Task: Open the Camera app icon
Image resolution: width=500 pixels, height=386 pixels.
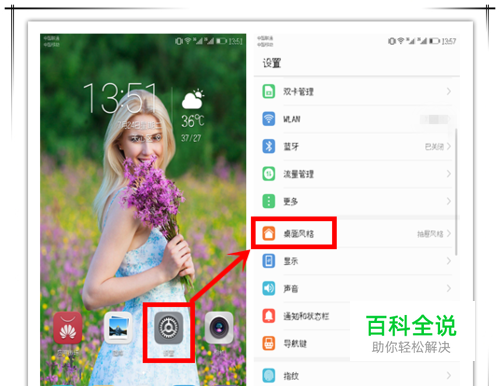Action: click(219, 328)
